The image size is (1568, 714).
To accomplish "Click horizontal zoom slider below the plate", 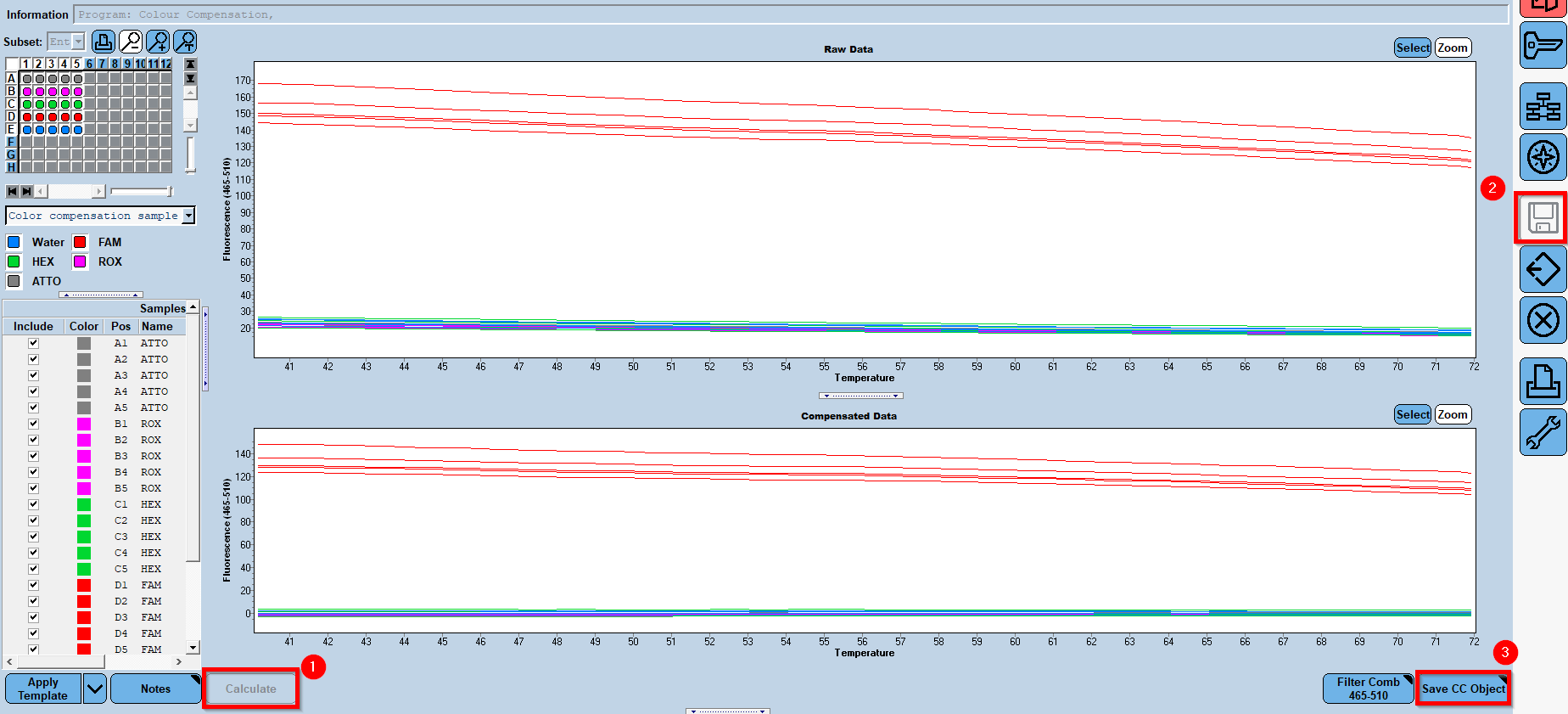I will (x=142, y=191).
